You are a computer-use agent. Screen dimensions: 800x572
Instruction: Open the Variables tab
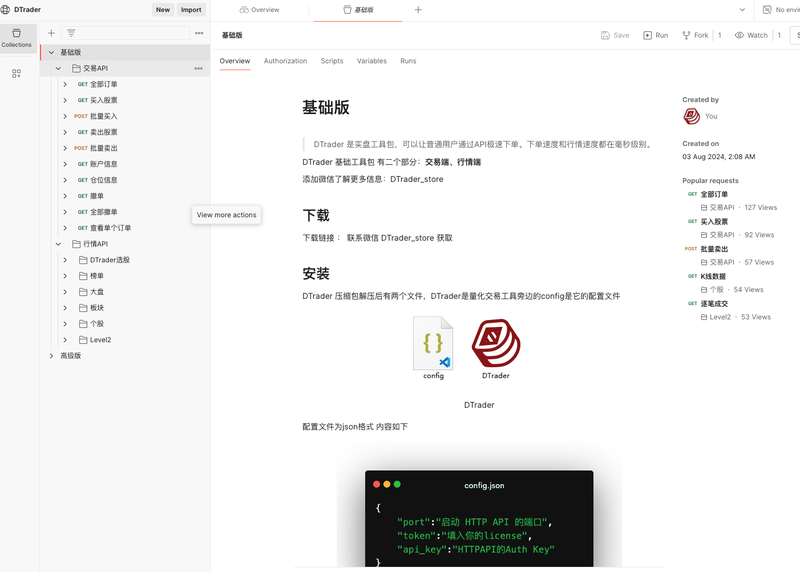(x=371, y=61)
